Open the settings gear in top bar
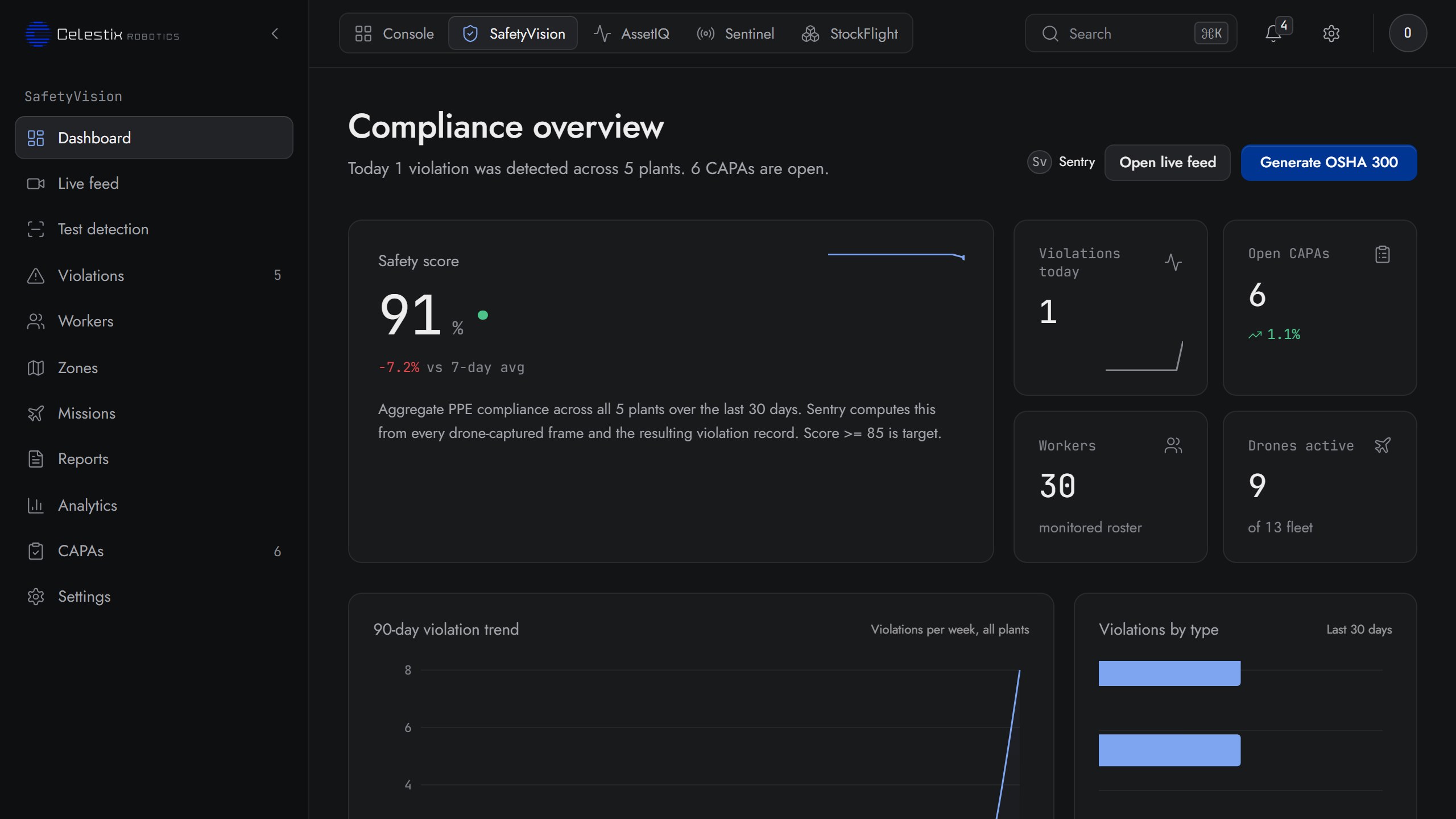 tap(1331, 34)
